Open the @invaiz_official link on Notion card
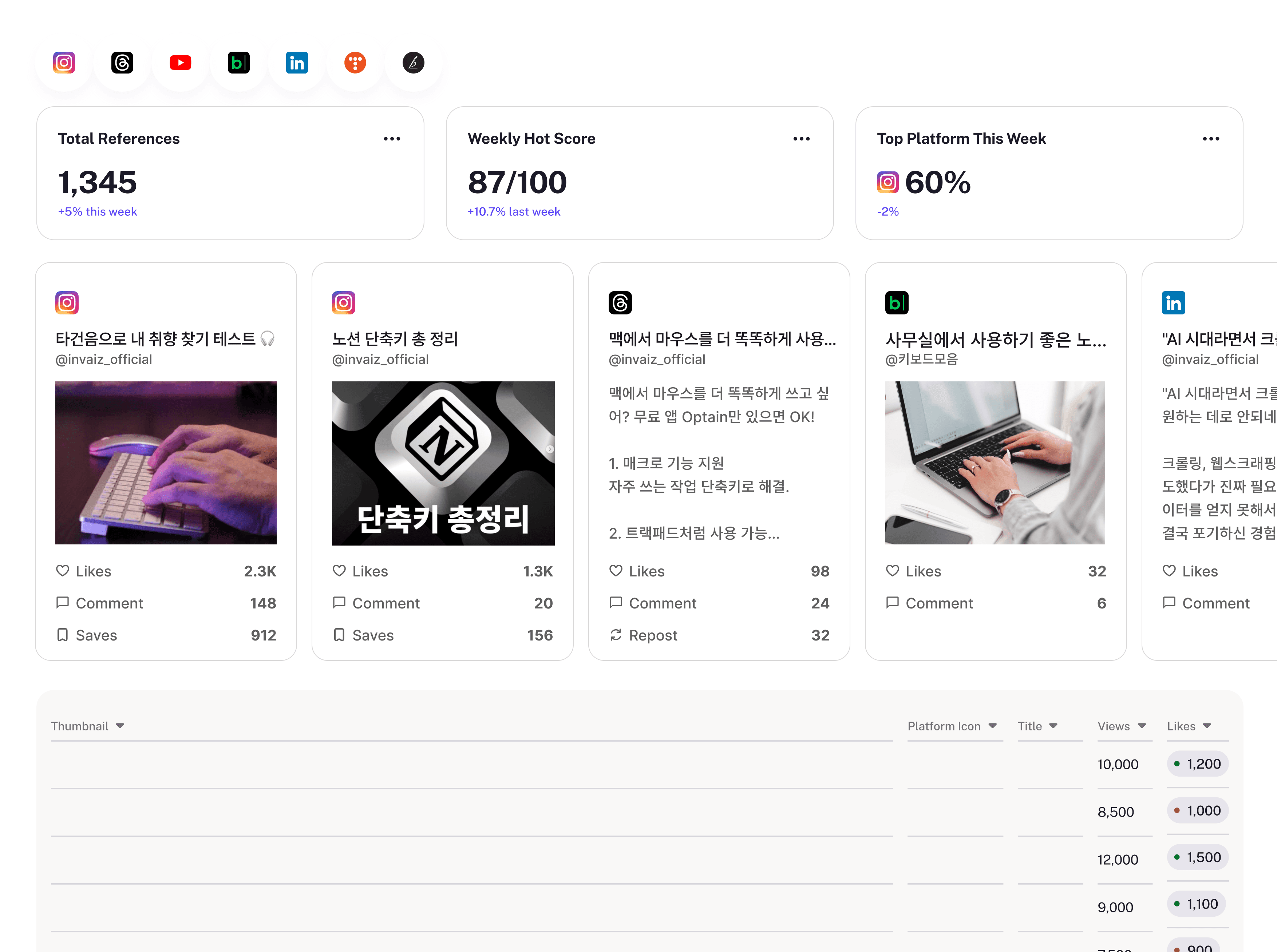This screenshot has height=952, width=1277. click(380, 359)
